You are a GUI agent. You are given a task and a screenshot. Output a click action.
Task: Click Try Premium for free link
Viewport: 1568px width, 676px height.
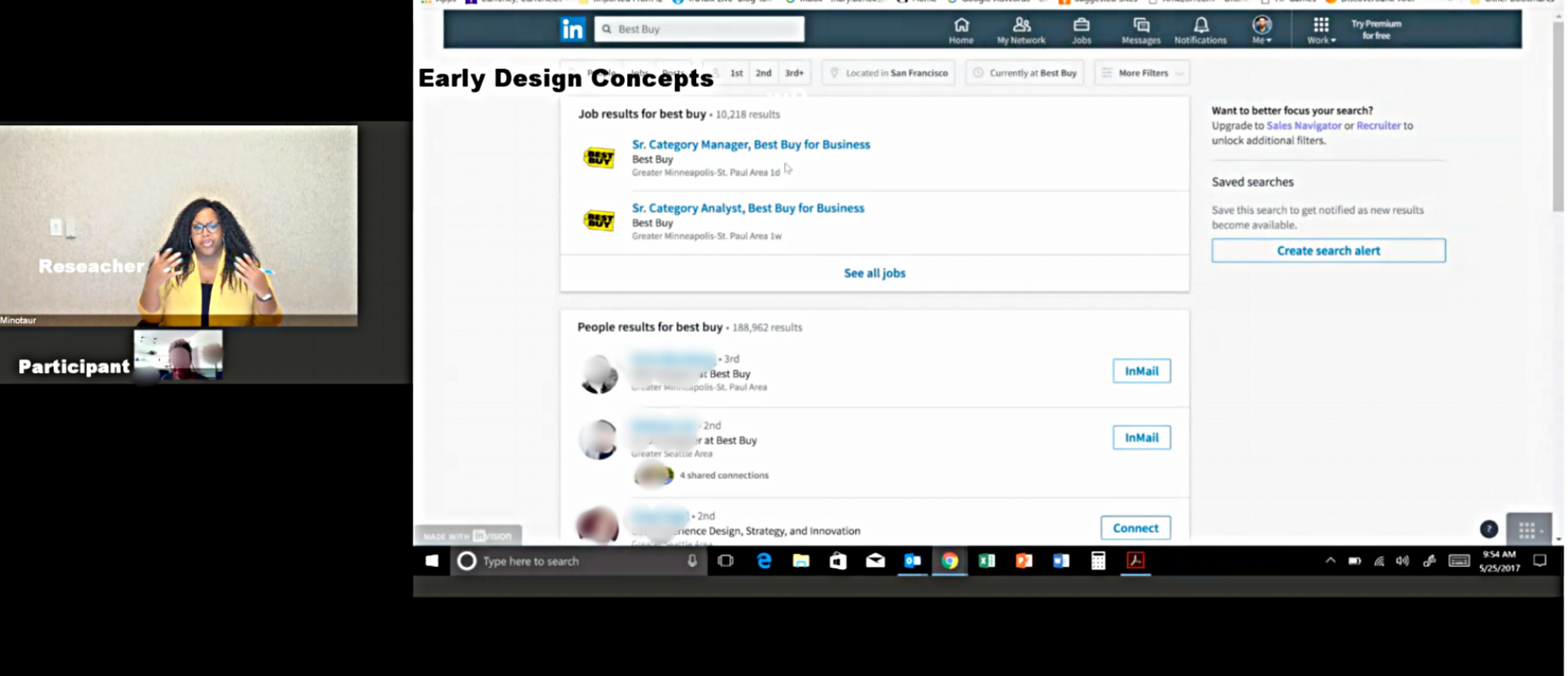(1377, 29)
